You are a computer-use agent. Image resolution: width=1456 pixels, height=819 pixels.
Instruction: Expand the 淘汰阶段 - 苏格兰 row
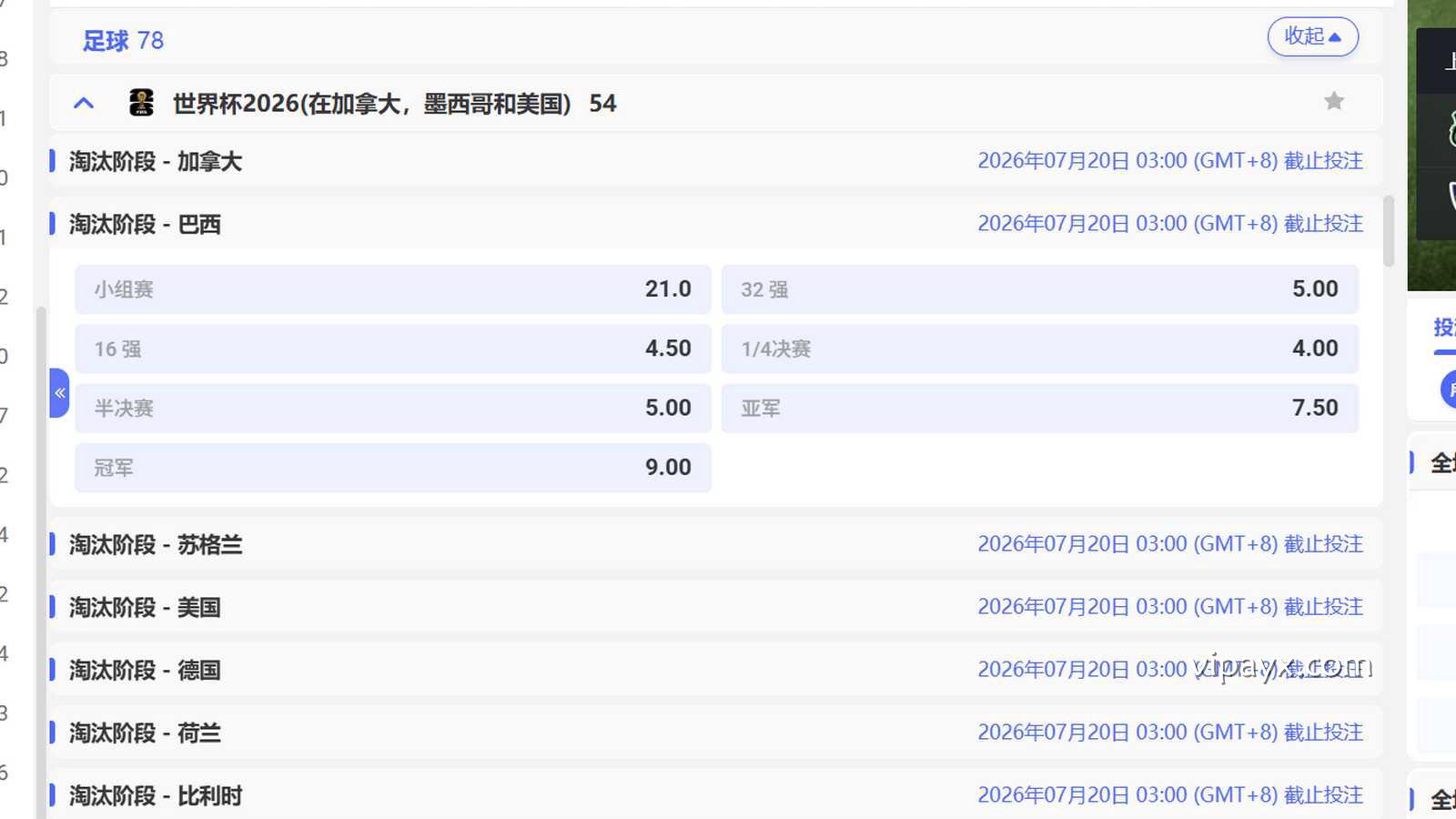(156, 545)
